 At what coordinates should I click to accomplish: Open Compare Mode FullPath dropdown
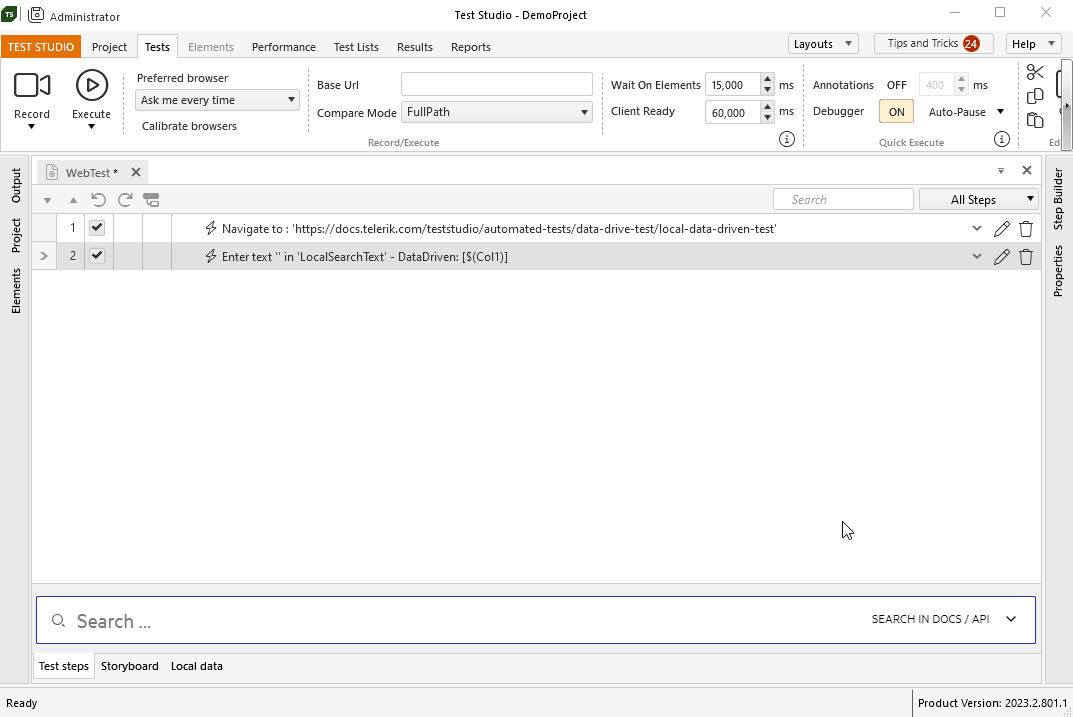pyautogui.click(x=497, y=112)
